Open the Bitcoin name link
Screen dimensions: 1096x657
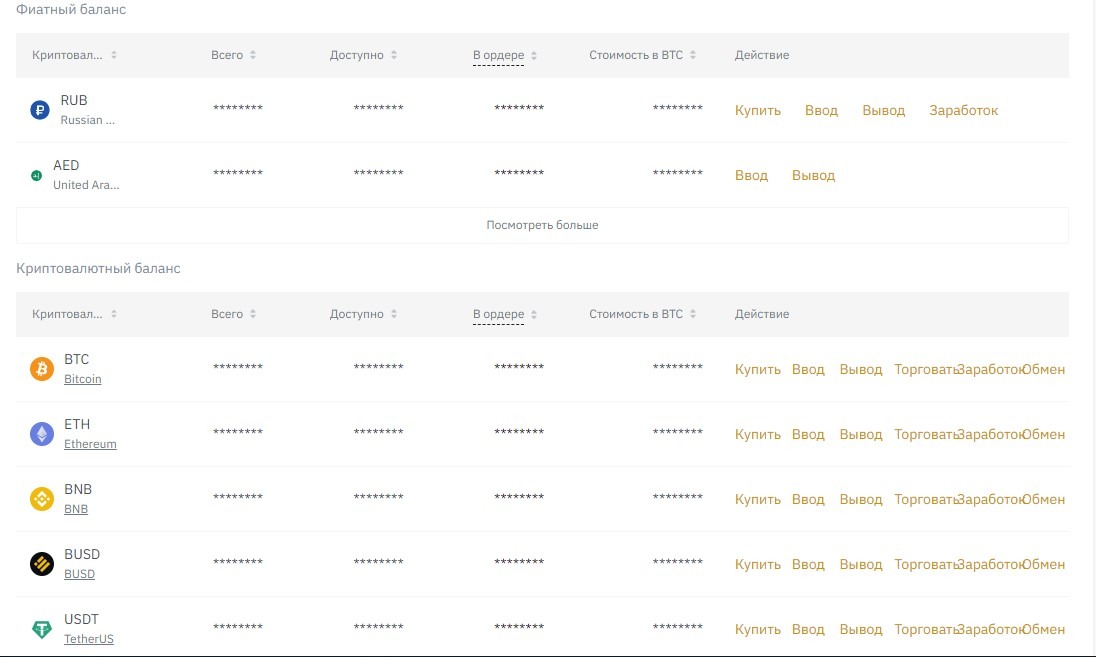pyautogui.click(x=82, y=379)
